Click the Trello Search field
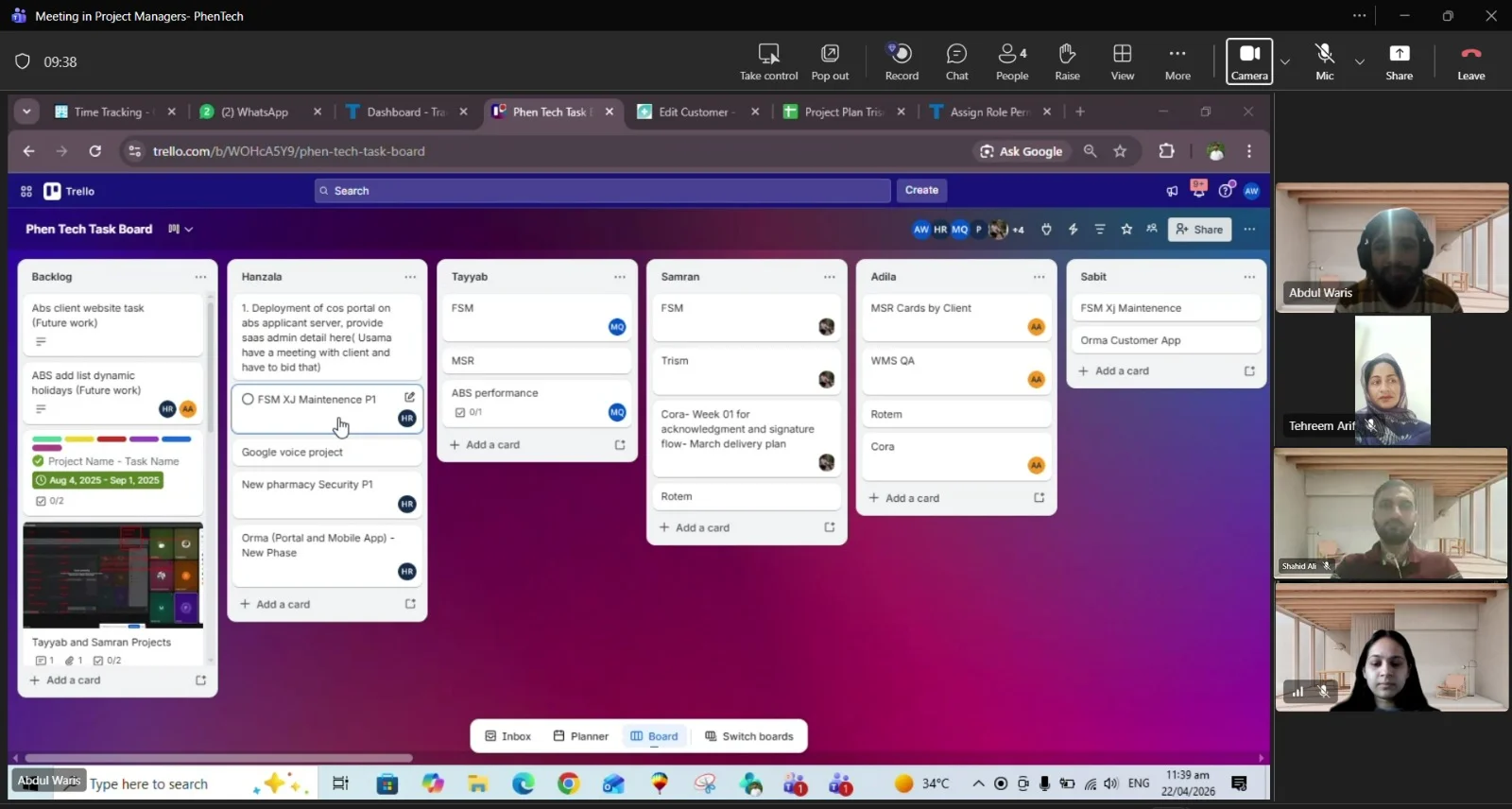Image resolution: width=1512 pixels, height=809 pixels. coord(602,191)
